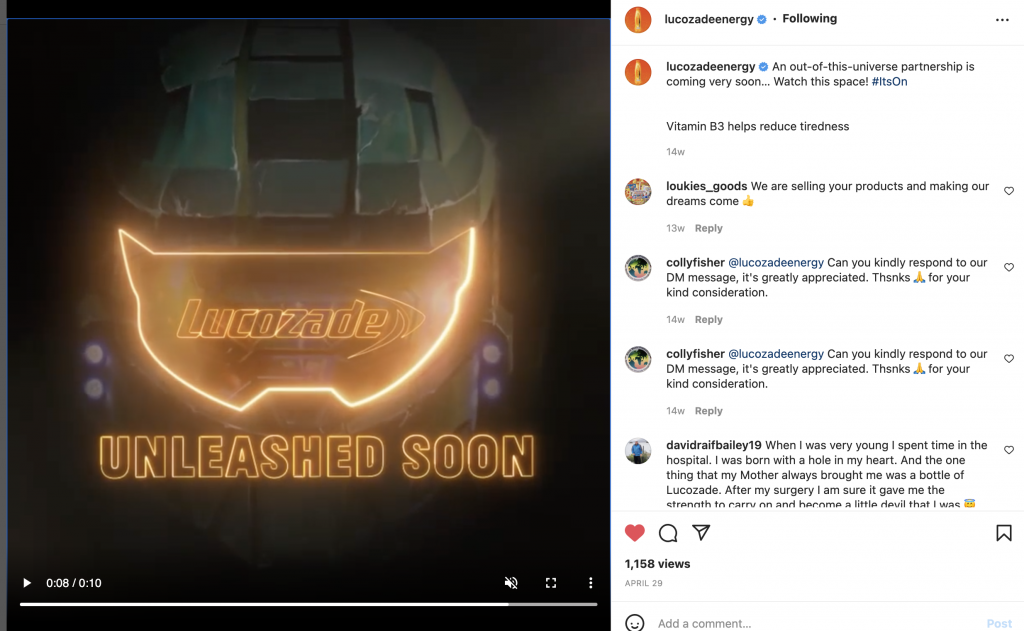Unmute the video sound
This screenshot has height=631, width=1024.
(511, 583)
